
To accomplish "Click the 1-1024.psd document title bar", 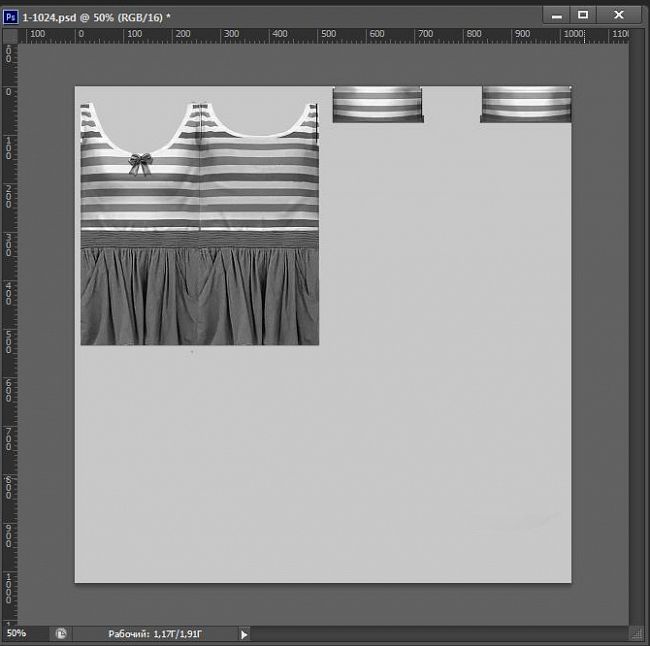I will tap(300, 16).
